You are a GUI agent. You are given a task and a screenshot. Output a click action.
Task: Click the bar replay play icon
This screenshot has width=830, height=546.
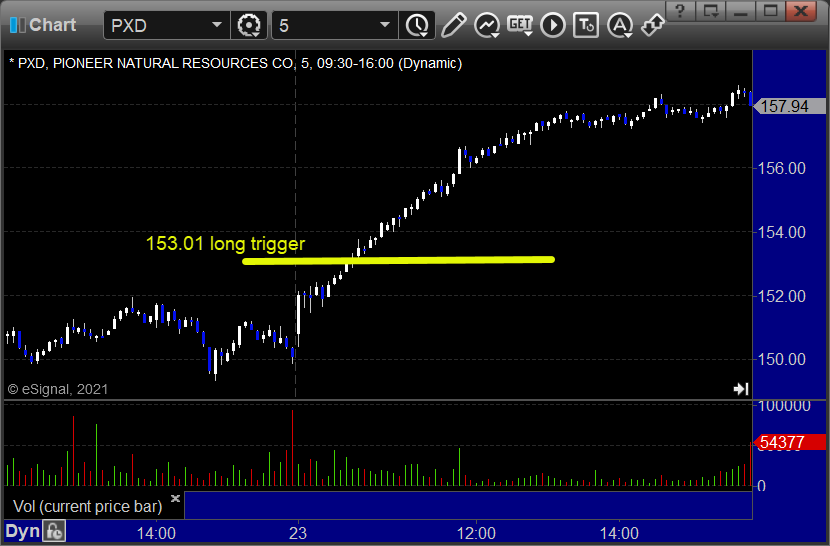pyautogui.click(x=553, y=25)
